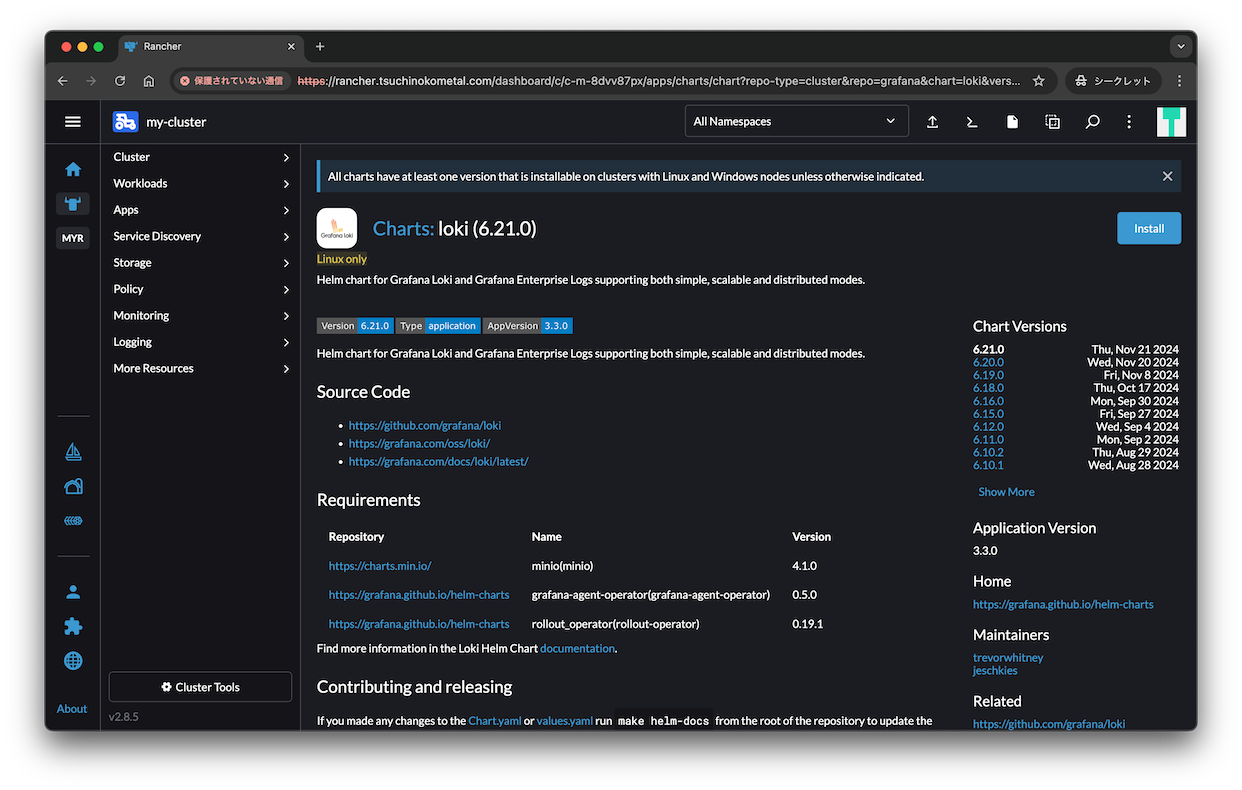Click Show More chart versions
The height and width of the screenshot is (790, 1242).
pos(1006,492)
